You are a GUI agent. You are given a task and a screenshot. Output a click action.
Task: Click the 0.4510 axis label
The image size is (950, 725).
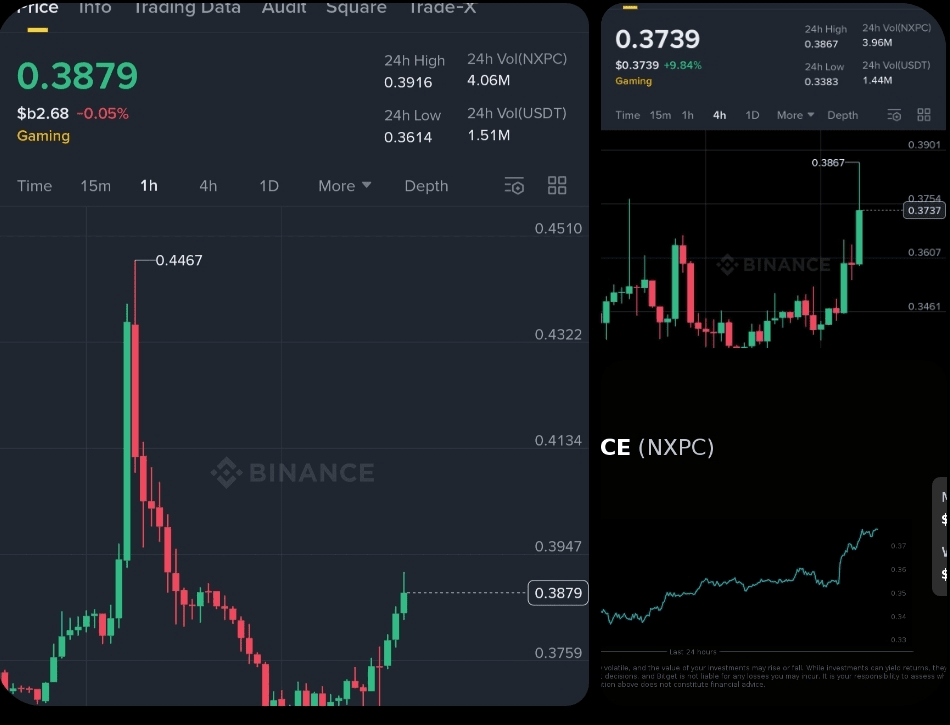coord(558,228)
